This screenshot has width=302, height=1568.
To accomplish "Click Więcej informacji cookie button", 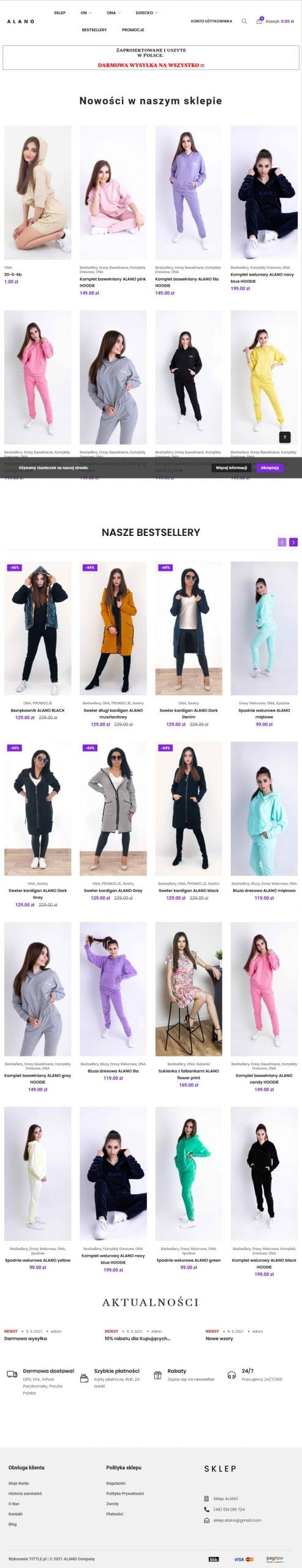I will [232, 467].
